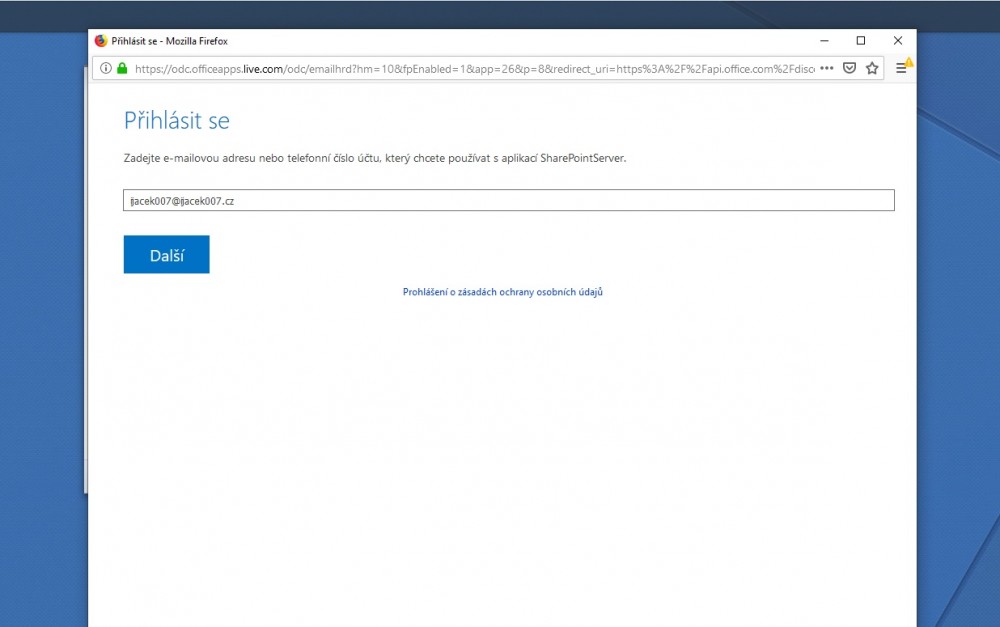Click the window title 'Přihlásit se - Mozilla Firefox'
1000x627 pixels.
tap(176, 41)
